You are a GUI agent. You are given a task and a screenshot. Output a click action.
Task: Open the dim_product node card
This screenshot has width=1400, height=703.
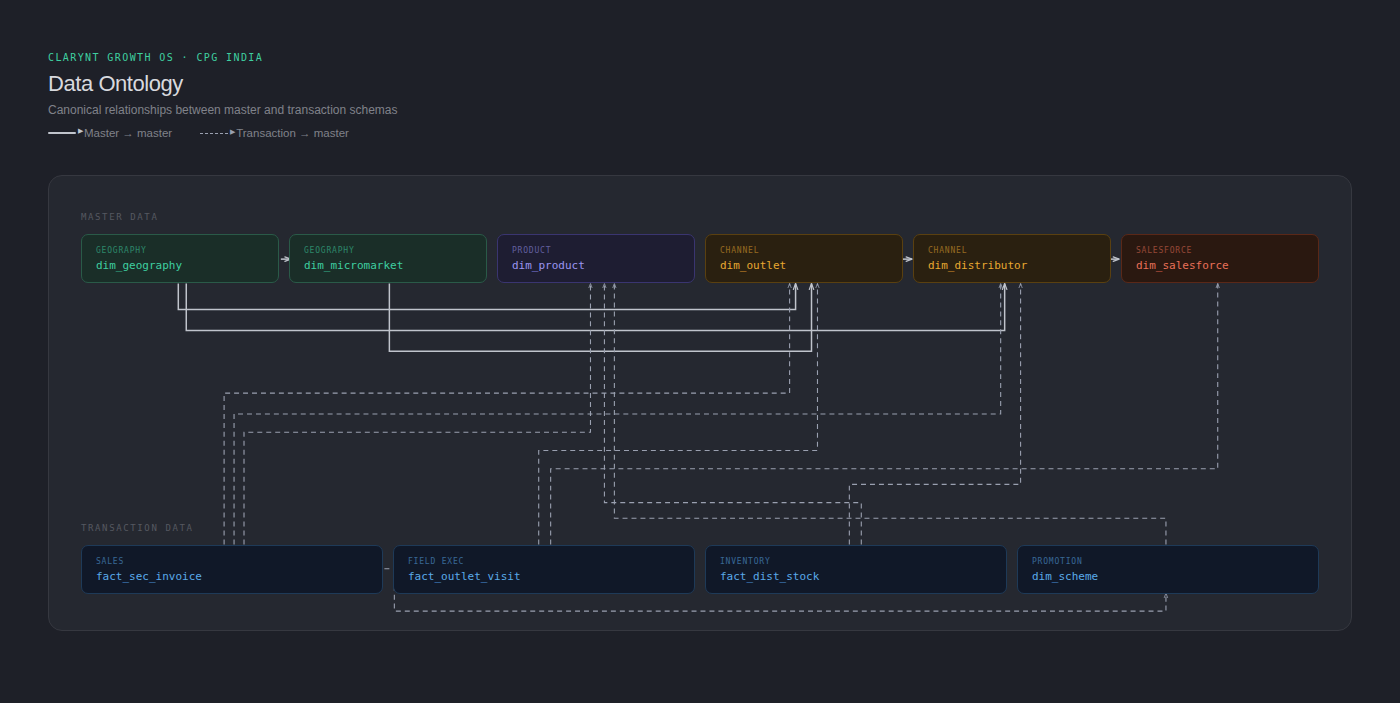click(x=596, y=258)
